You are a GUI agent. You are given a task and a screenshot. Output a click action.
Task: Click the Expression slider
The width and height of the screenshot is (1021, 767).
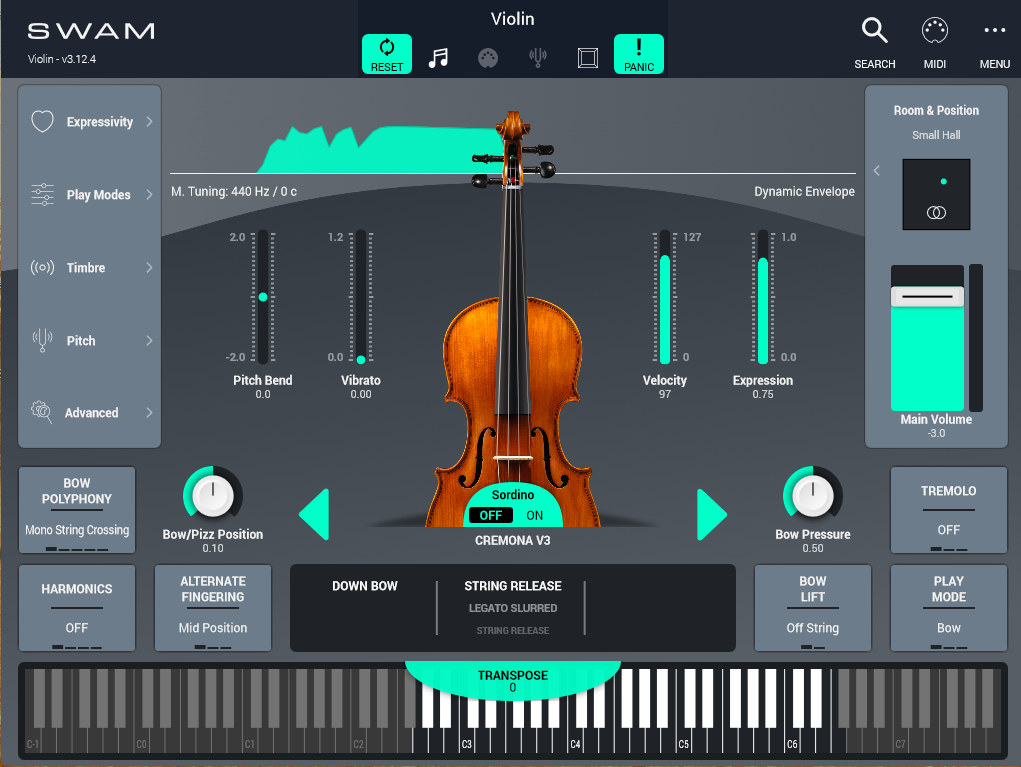tap(762, 297)
